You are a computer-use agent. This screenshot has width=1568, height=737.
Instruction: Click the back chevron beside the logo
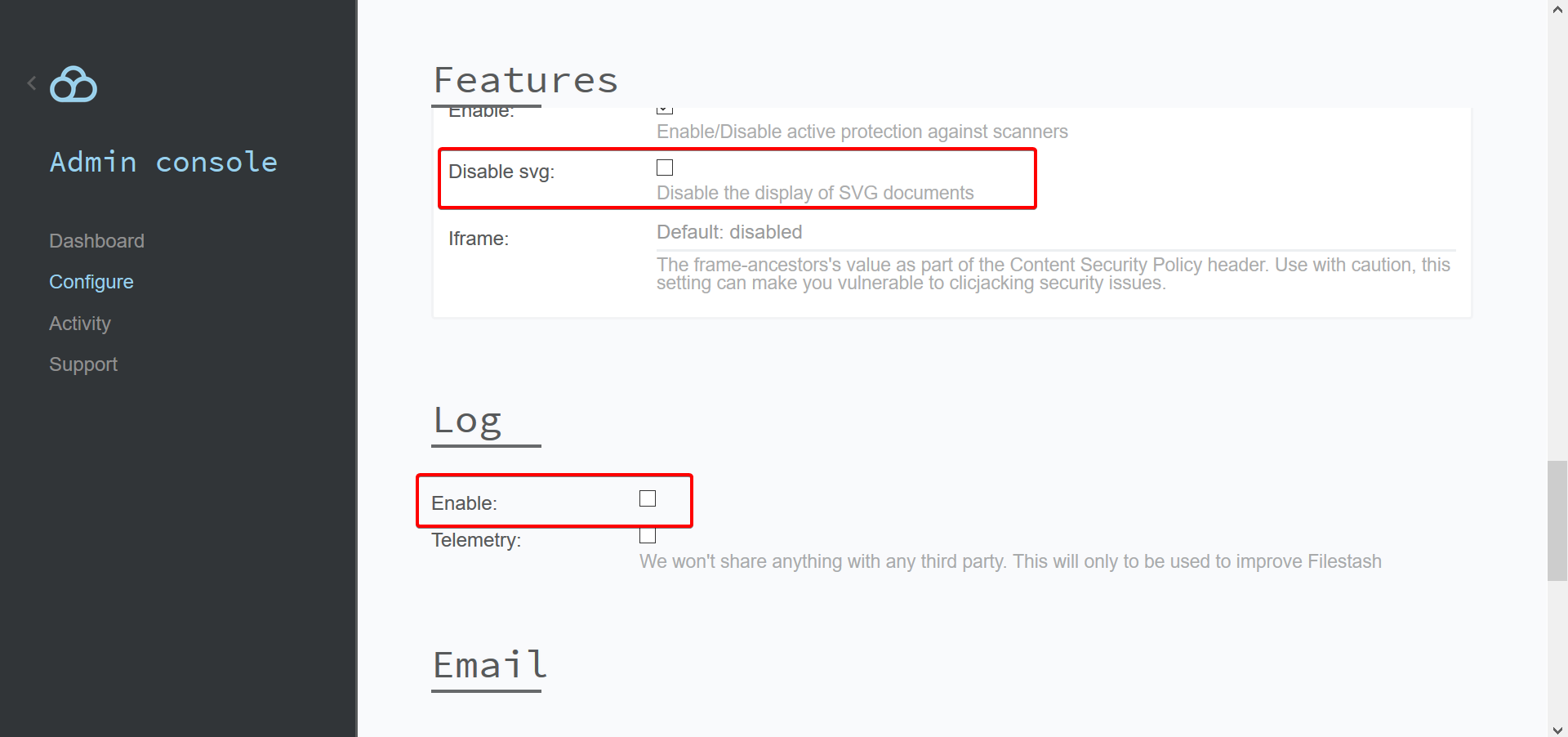click(x=32, y=83)
